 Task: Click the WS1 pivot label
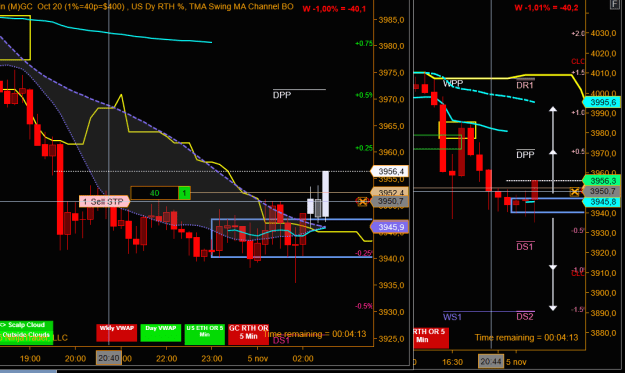(x=452, y=317)
